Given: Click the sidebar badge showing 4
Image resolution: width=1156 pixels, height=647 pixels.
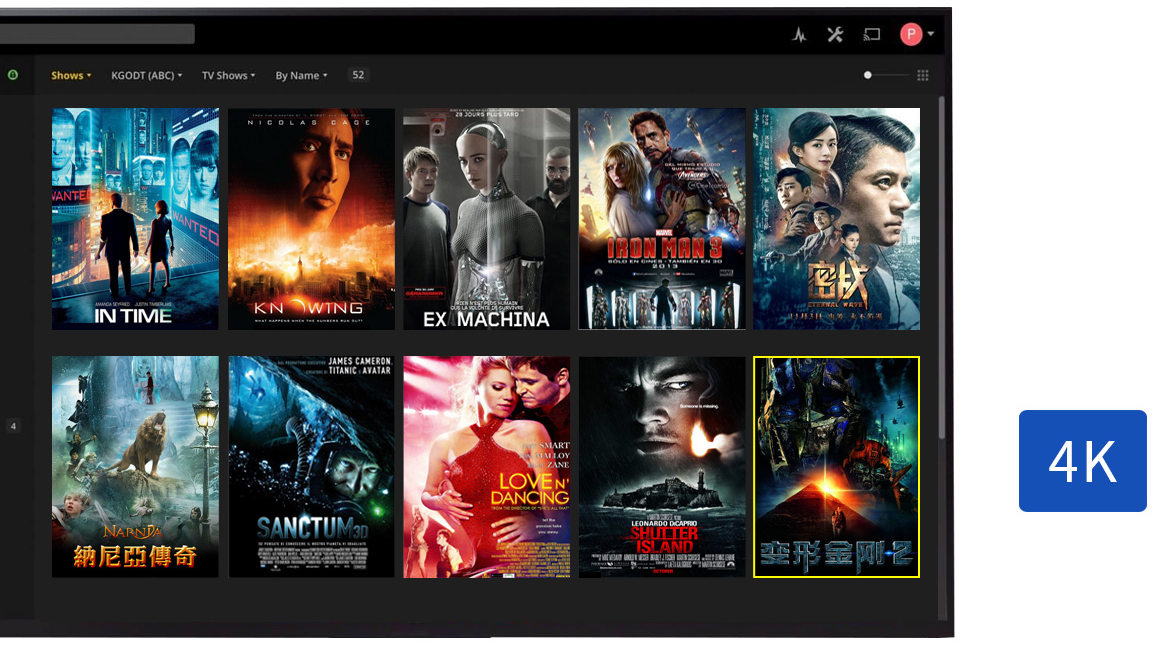Looking at the screenshot, I should [x=13, y=426].
